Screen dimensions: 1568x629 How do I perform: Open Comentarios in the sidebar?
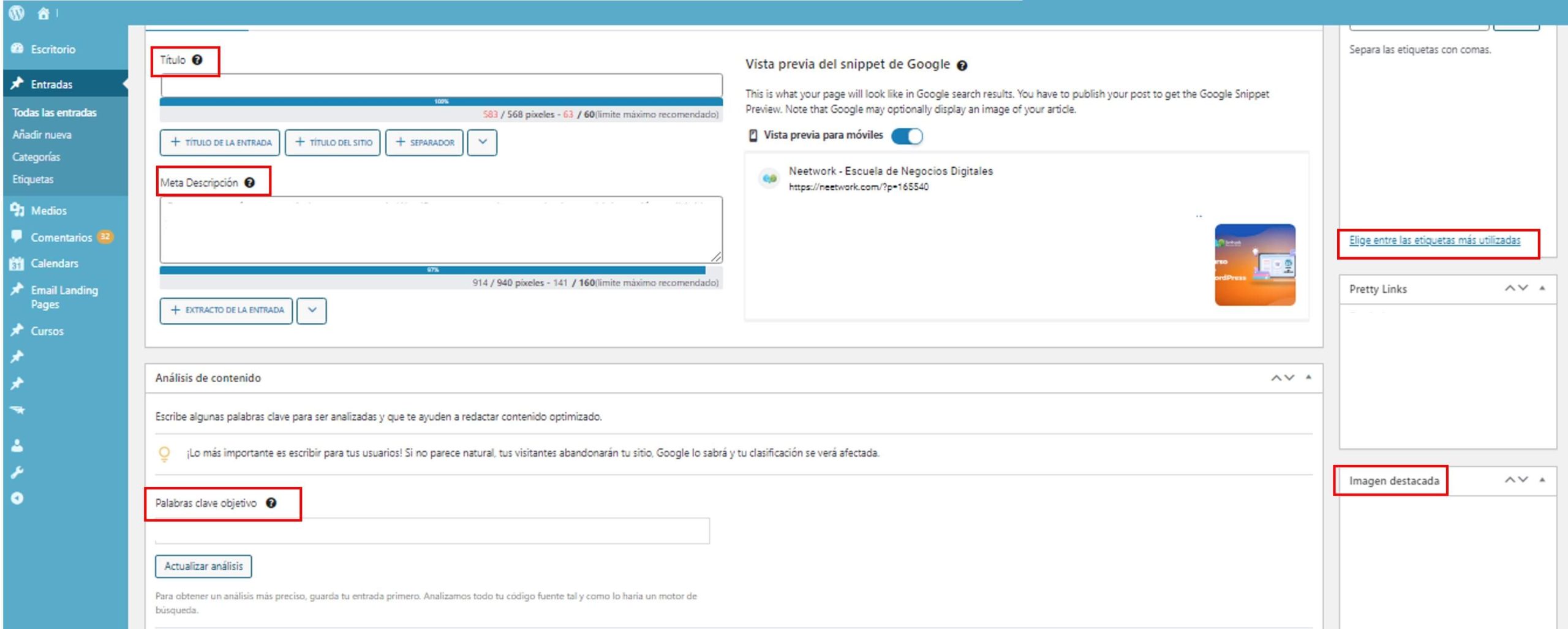61,238
